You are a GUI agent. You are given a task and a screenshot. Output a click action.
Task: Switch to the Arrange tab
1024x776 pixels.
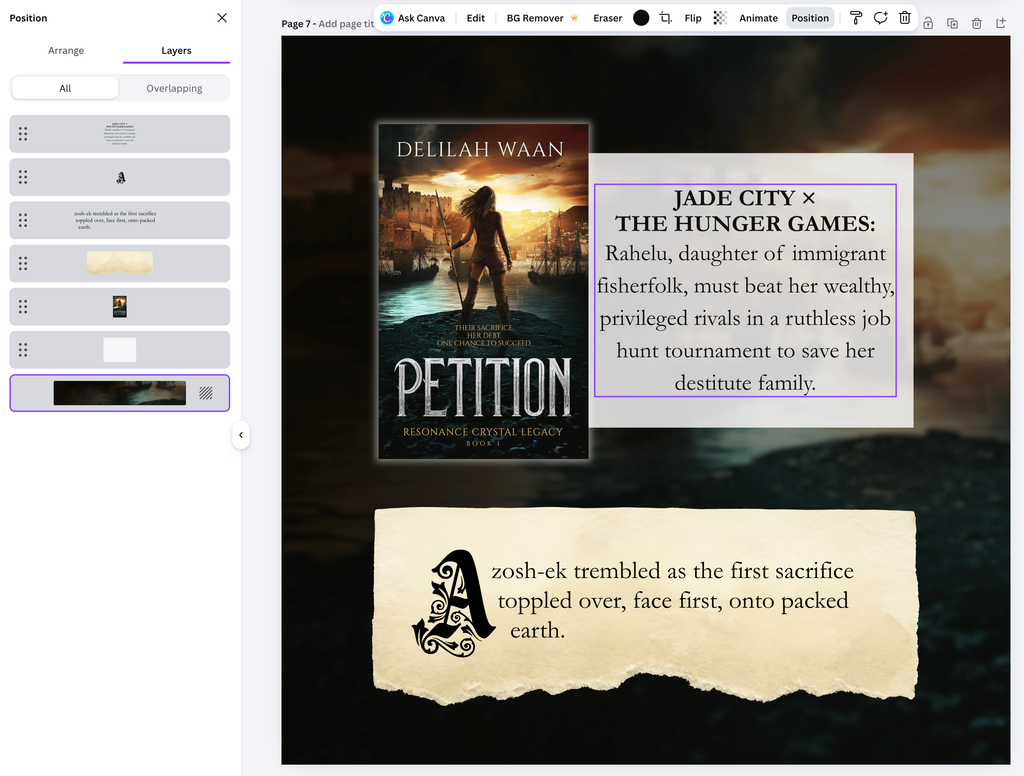click(66, 50)
